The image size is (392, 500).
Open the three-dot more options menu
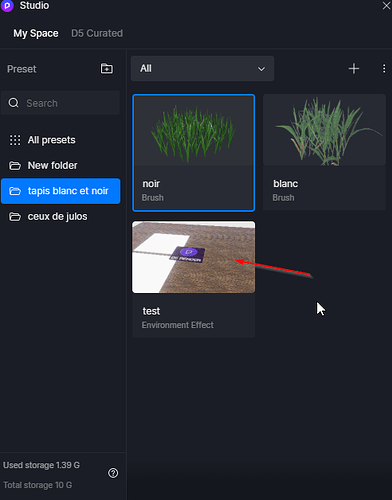[x=384, y=69]
